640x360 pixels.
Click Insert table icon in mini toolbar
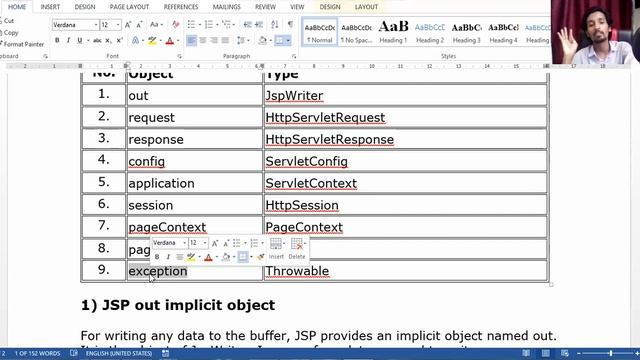click(x=276, y=249)
